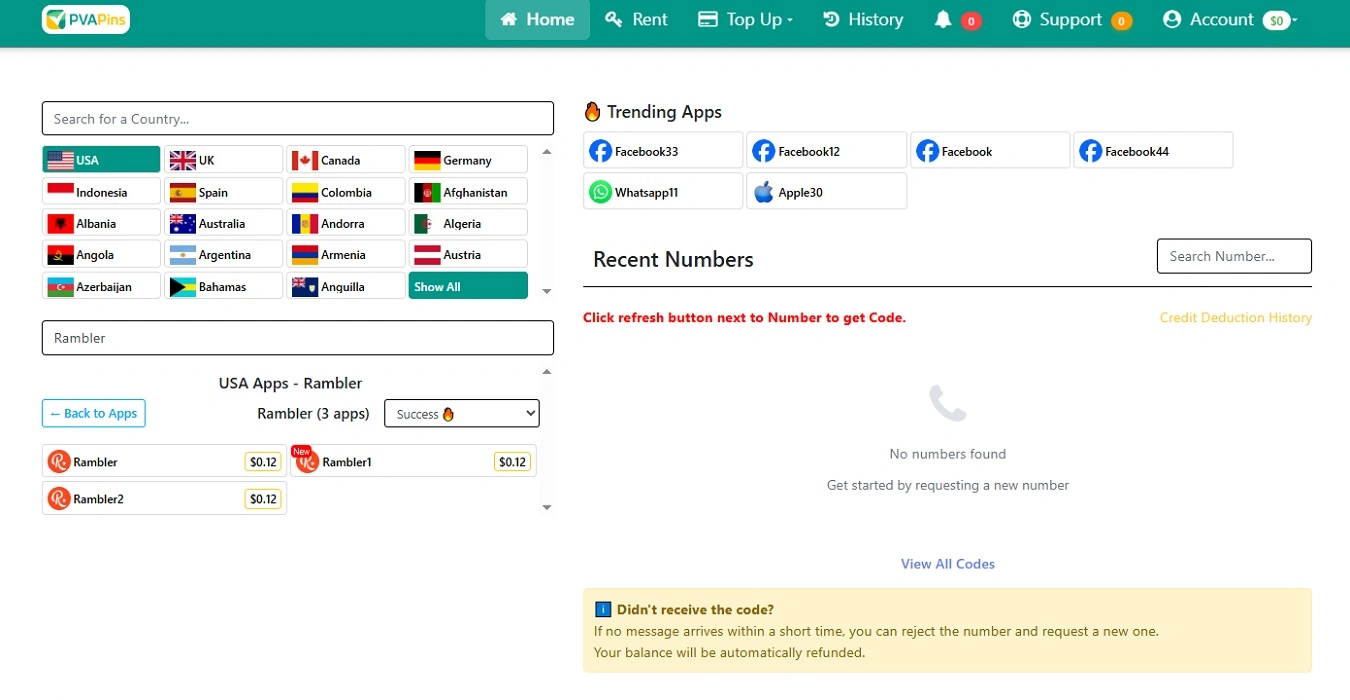Click the 'Didn't receive the code?' heading
This screenshot has width=1350, height=700.
point(695,610)
